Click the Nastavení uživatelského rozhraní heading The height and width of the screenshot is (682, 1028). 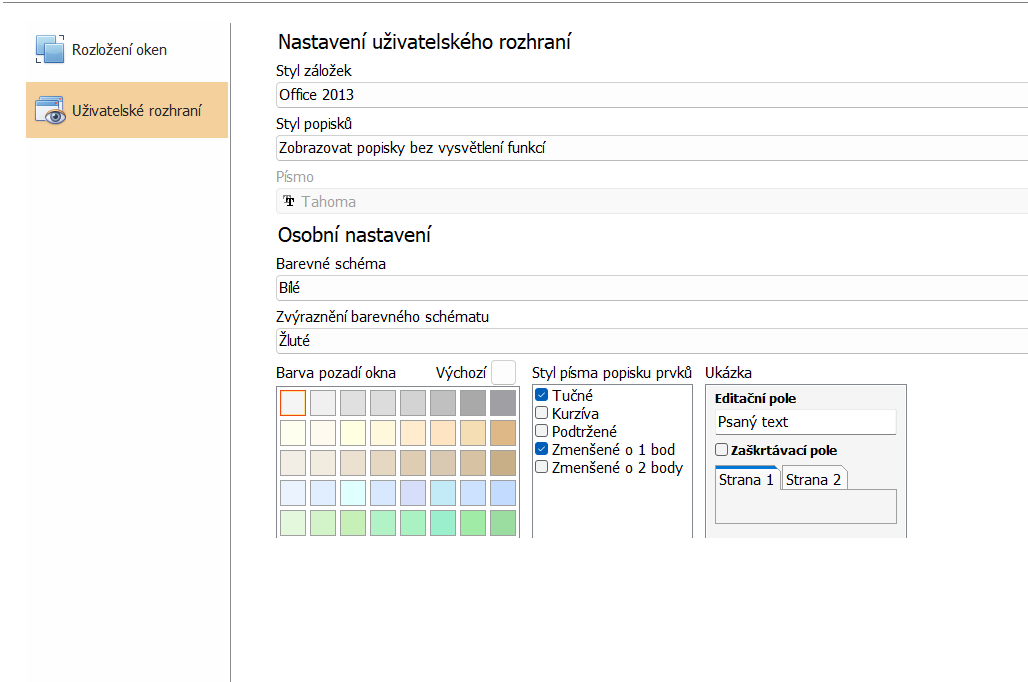click(424, 42)
